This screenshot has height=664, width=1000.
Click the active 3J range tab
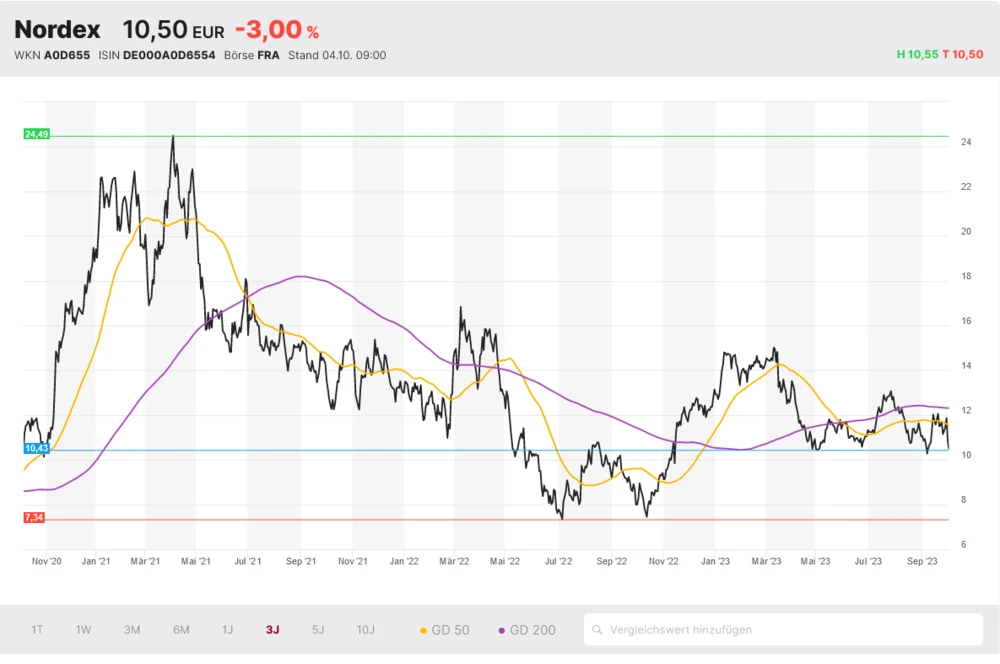click(273, 630)
